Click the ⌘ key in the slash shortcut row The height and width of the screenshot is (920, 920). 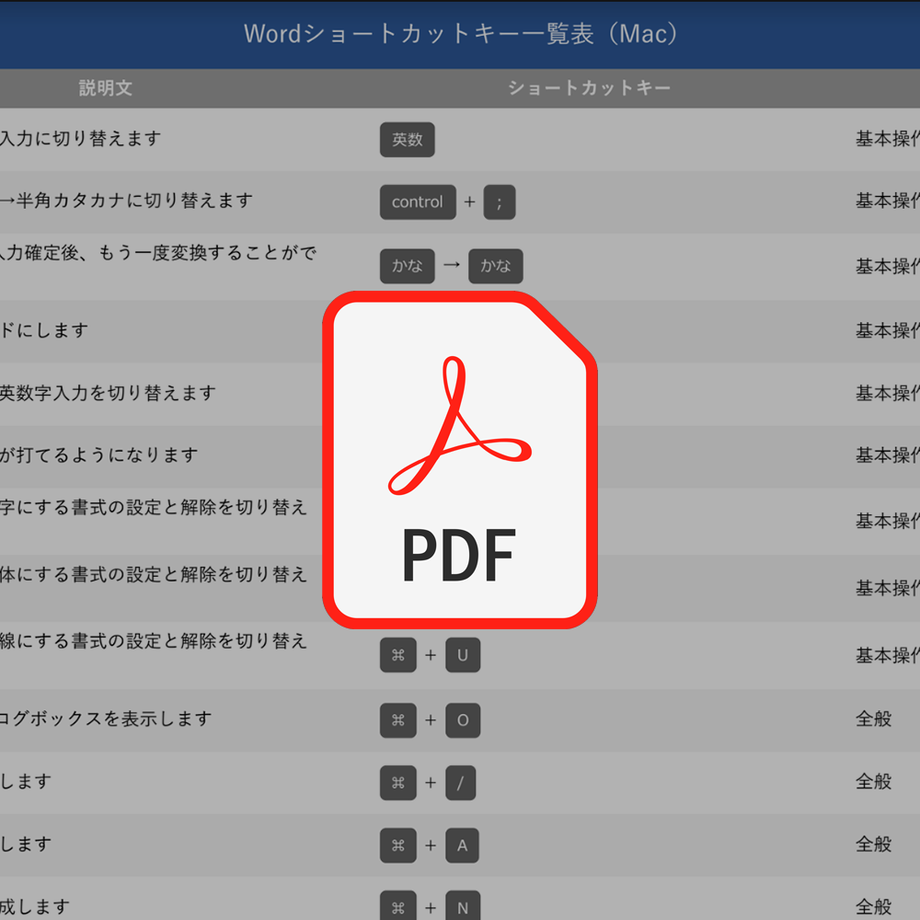pos(398,783)
